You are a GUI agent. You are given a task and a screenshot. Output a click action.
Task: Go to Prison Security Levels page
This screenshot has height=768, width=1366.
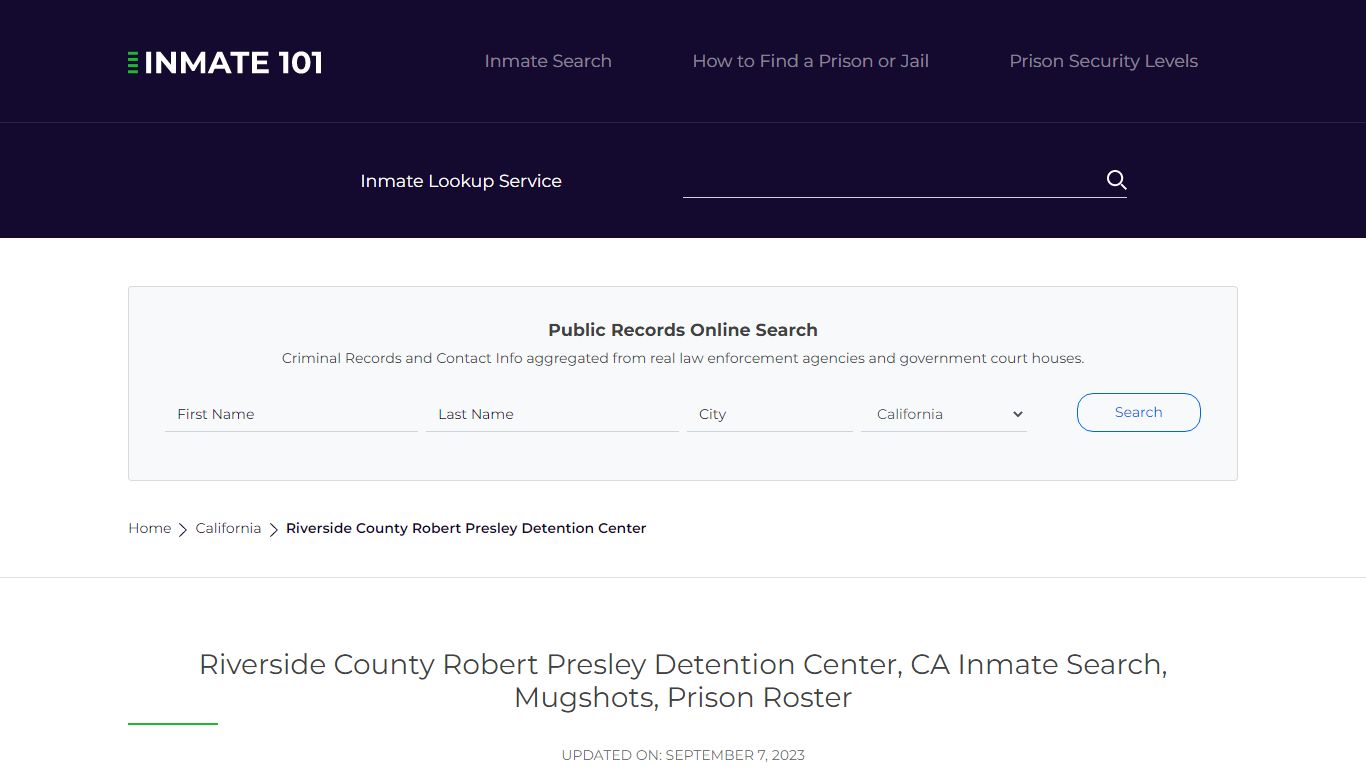[1103, 61]
